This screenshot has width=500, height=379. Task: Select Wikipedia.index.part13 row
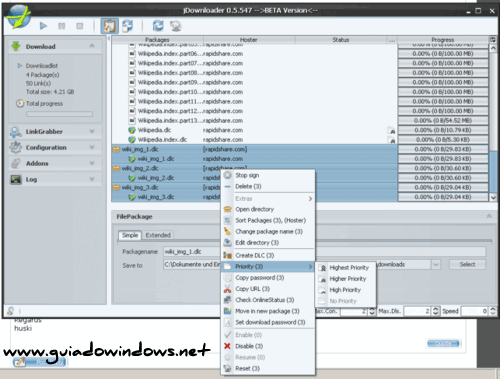coord(254,121)
